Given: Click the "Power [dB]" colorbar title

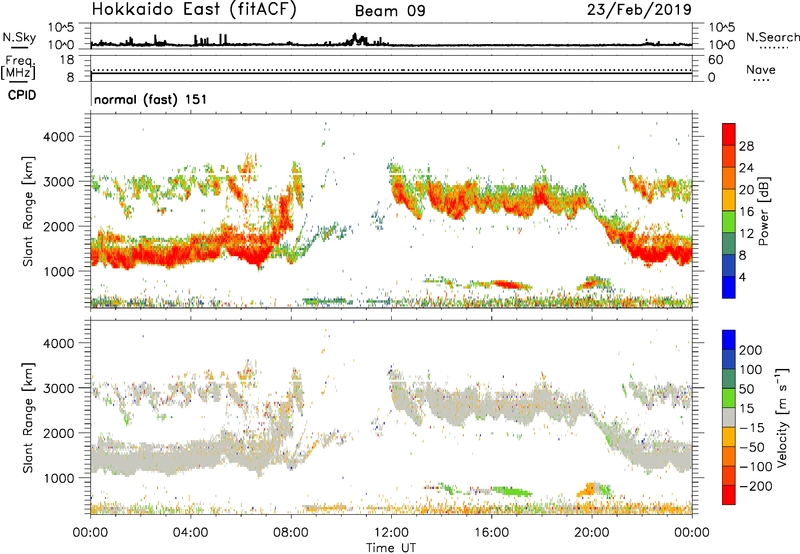Looking at the screenshot, I should click(x=763, y=211).
